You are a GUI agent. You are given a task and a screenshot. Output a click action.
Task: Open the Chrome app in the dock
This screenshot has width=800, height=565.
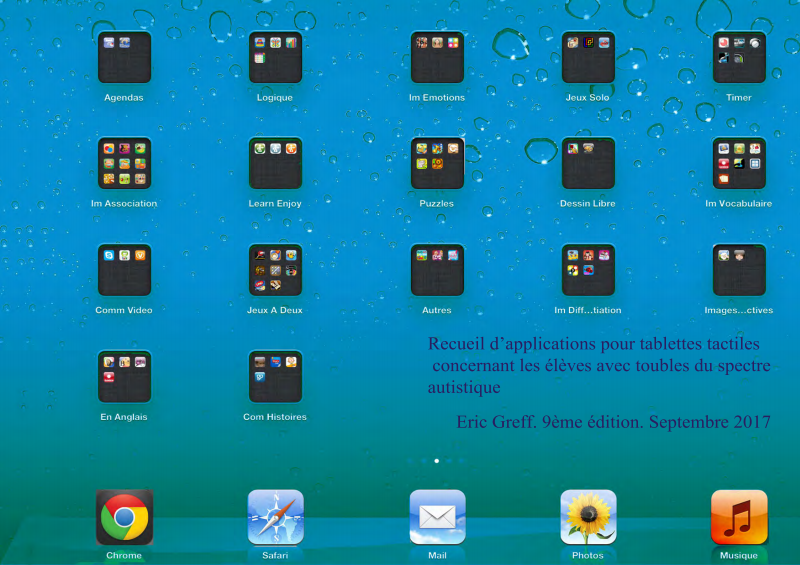[x=124, y=517]
